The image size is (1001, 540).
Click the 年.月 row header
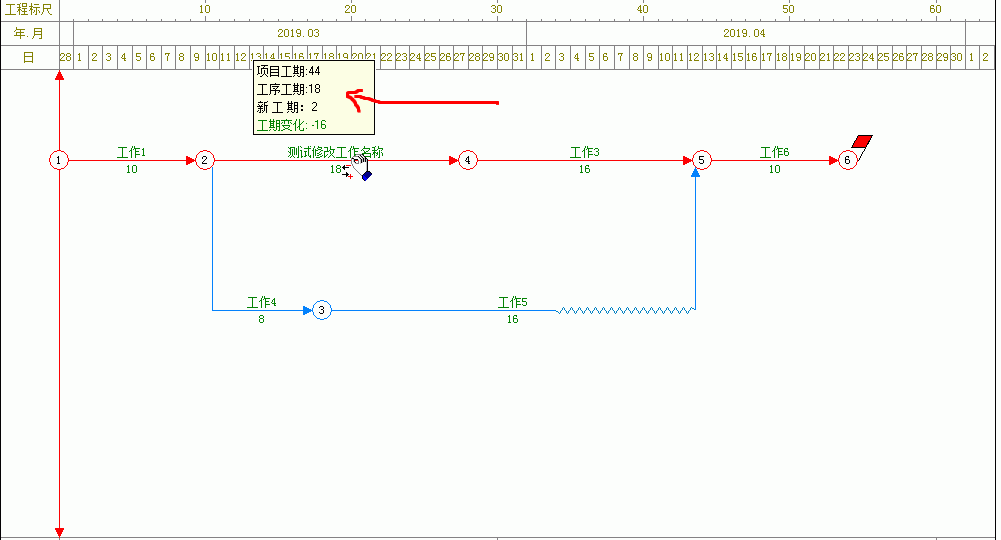[x=29, y=33]
